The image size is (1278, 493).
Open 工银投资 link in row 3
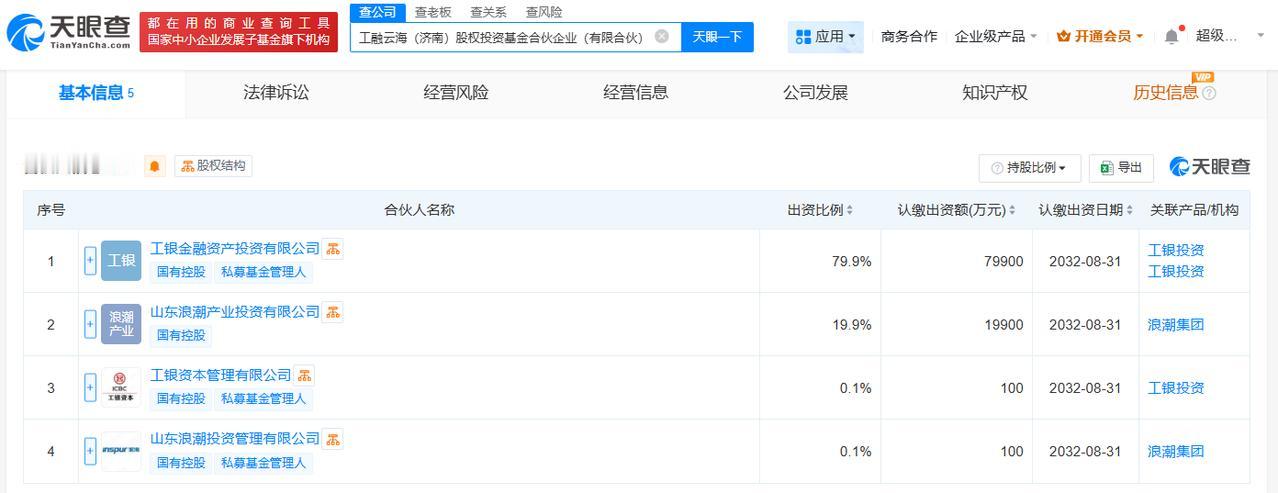(1176, 388)
